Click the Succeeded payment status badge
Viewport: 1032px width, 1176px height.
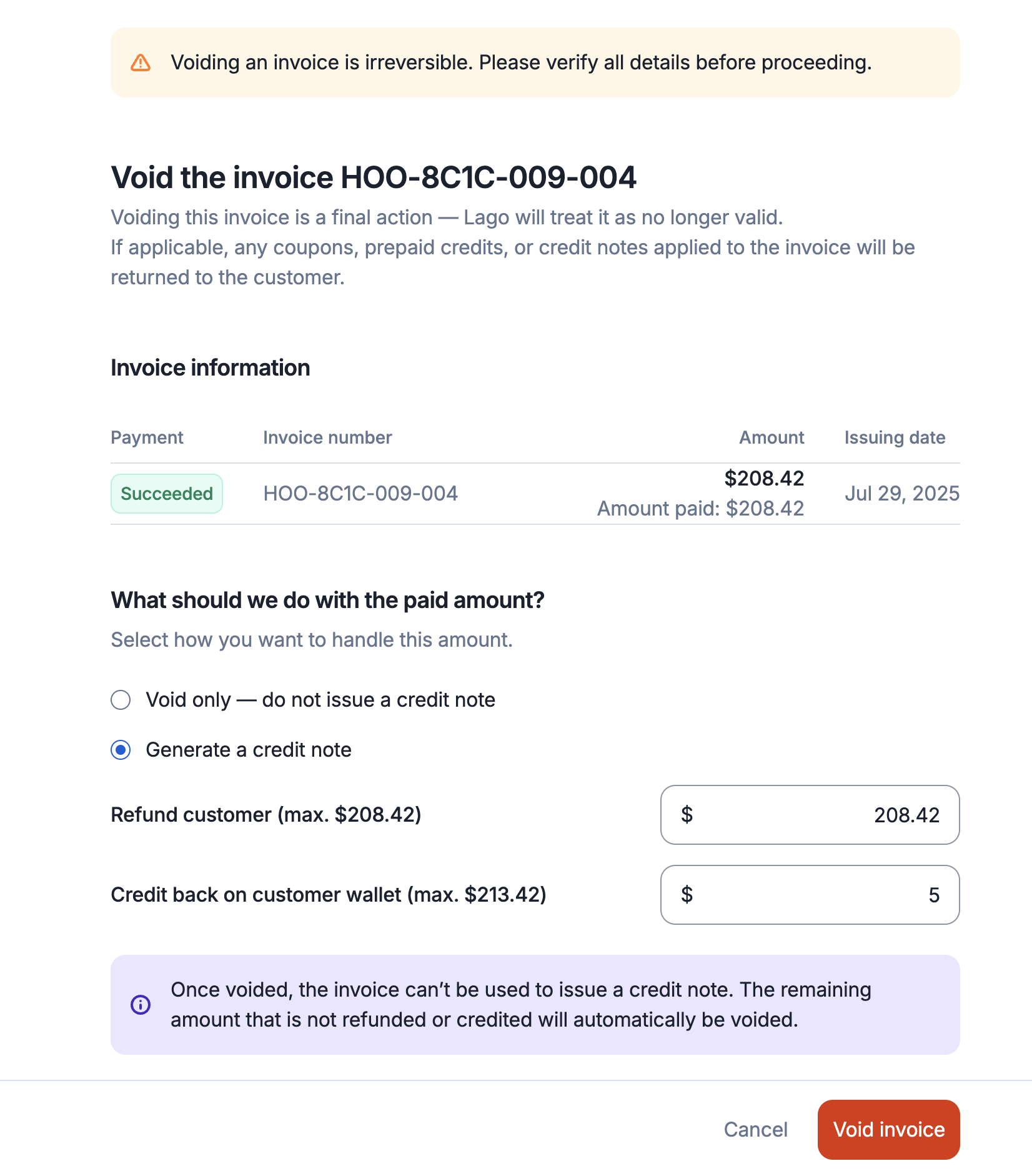tap(167, 494)
